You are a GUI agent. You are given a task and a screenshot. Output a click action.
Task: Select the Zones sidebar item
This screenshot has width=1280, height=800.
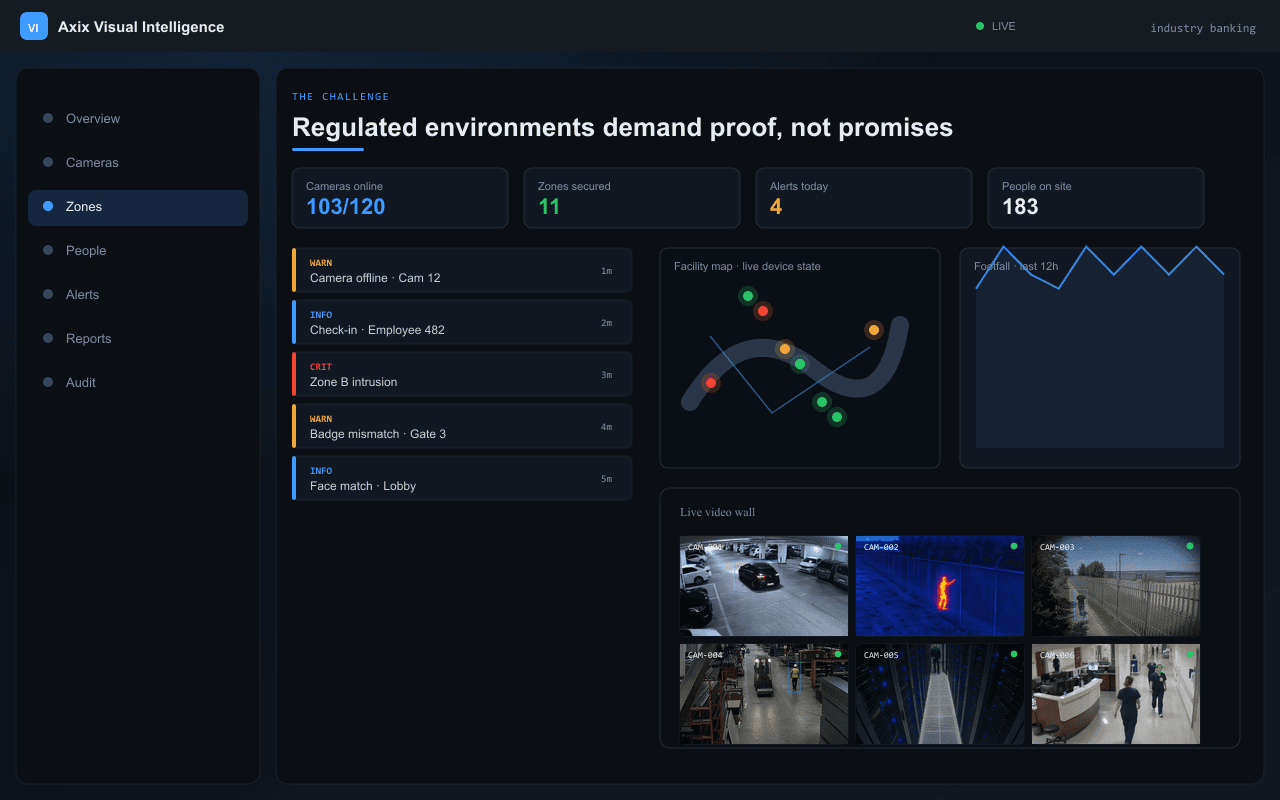(138, 206)
